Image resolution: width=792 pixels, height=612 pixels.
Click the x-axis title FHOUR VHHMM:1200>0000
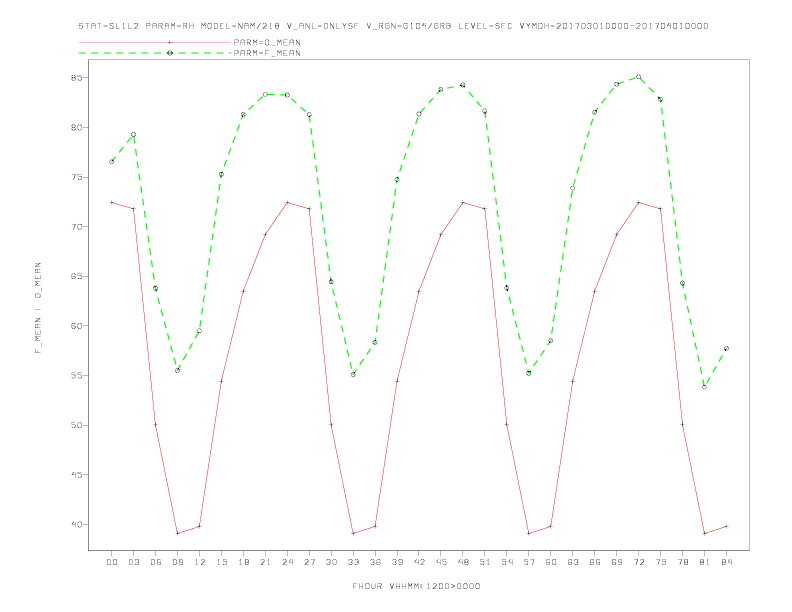pyautogui.click(x=416, y=586)
